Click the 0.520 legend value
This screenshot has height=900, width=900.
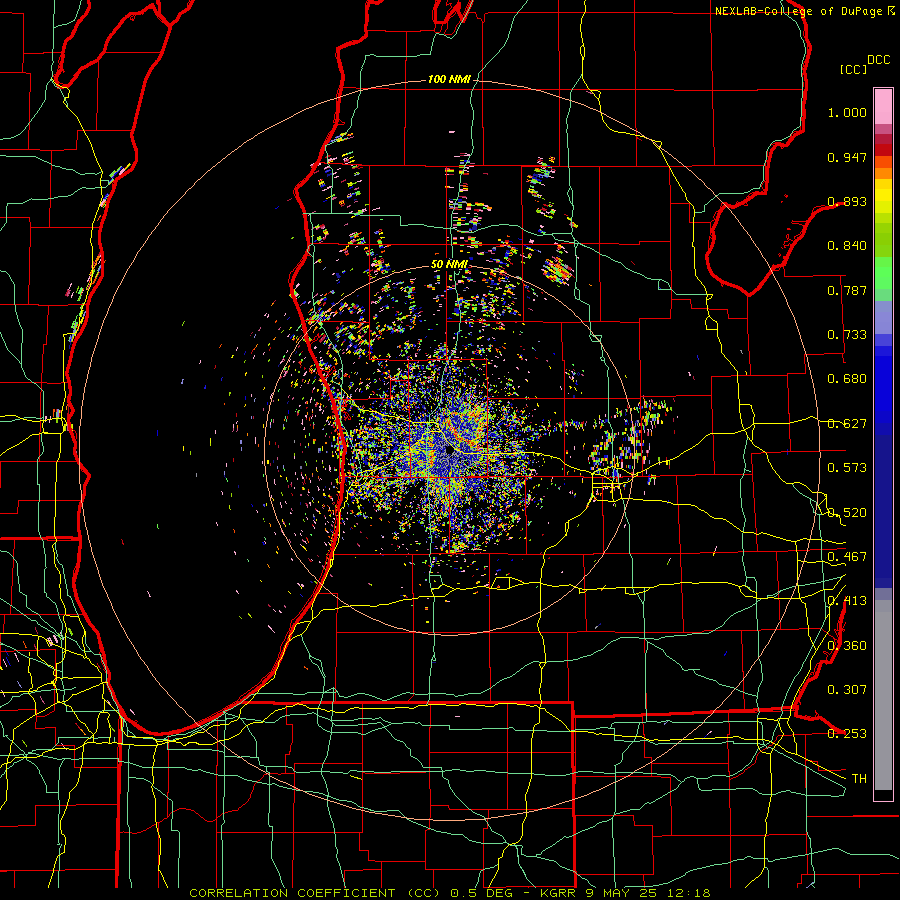point(847,513)
